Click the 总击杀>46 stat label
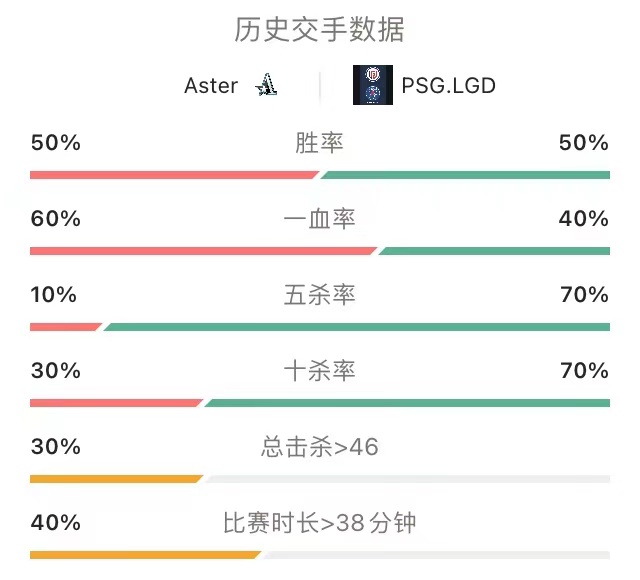This screenshot has width=640, height=580. point(319,447)
